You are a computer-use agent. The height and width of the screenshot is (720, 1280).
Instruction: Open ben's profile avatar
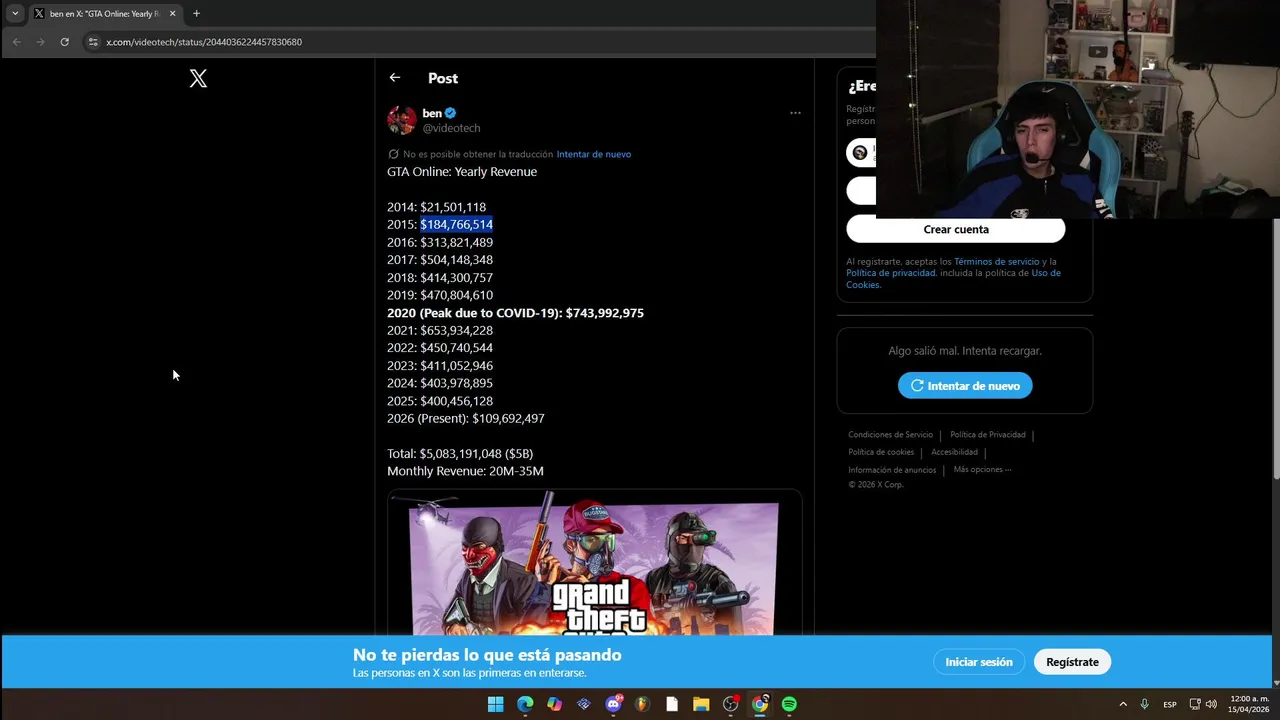(401, 120)
